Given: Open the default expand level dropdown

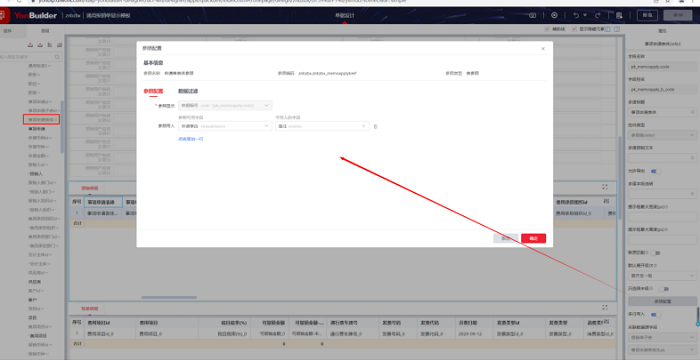Looking at the screenshot, I should pyautogui.click(x=662, y=275).
